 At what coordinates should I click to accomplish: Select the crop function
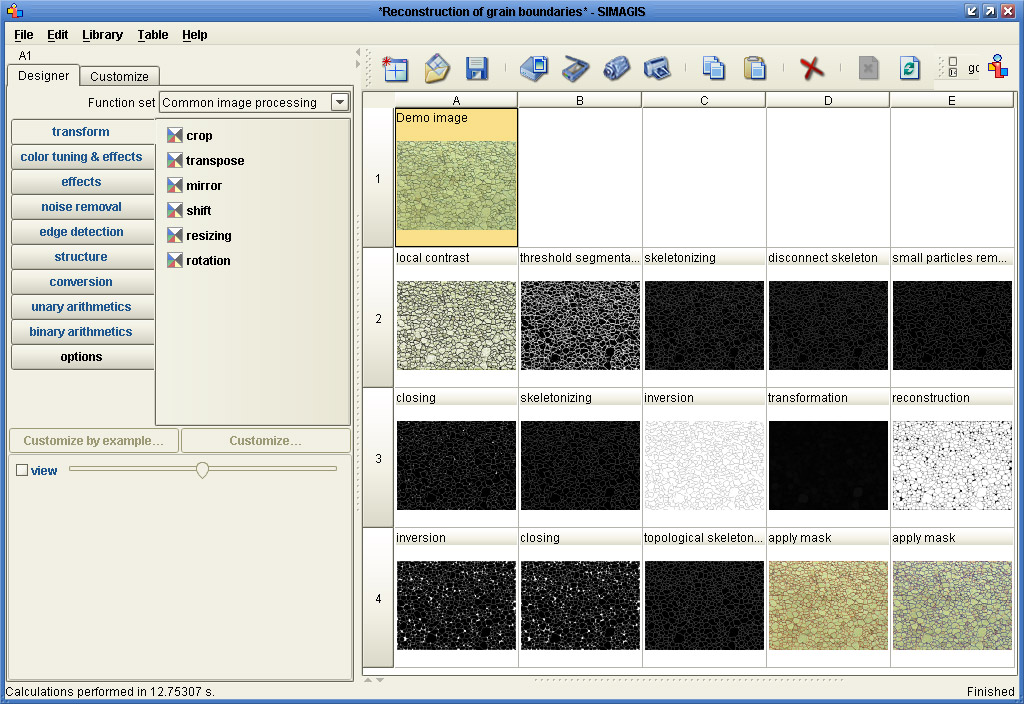(198, 136)
